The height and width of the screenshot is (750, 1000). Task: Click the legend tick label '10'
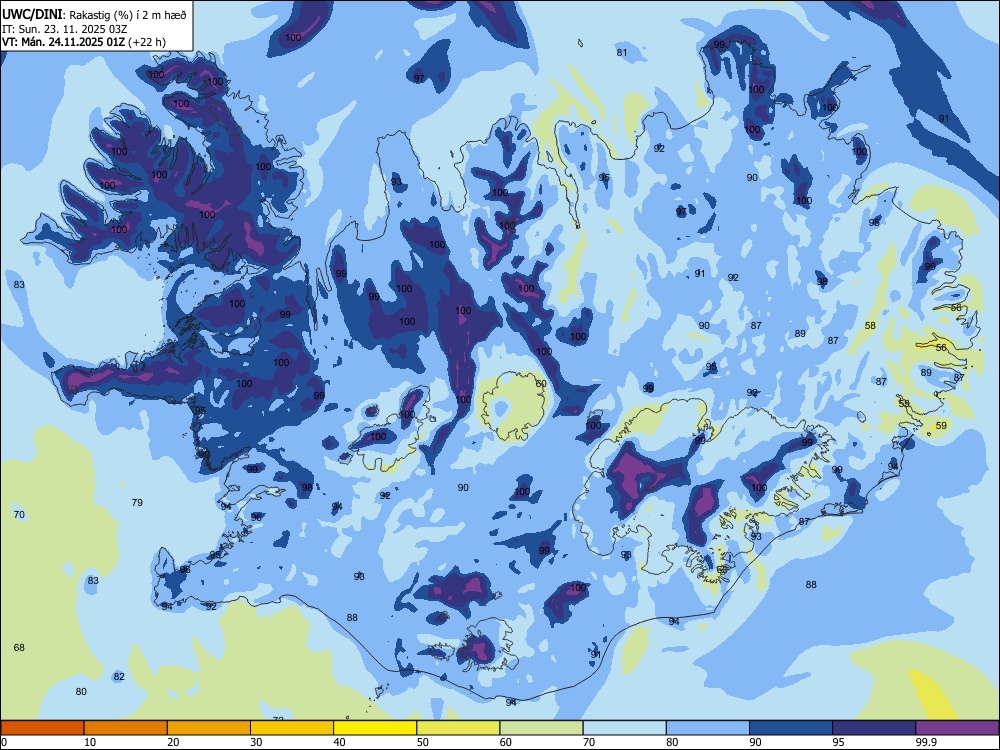point(90,742)
